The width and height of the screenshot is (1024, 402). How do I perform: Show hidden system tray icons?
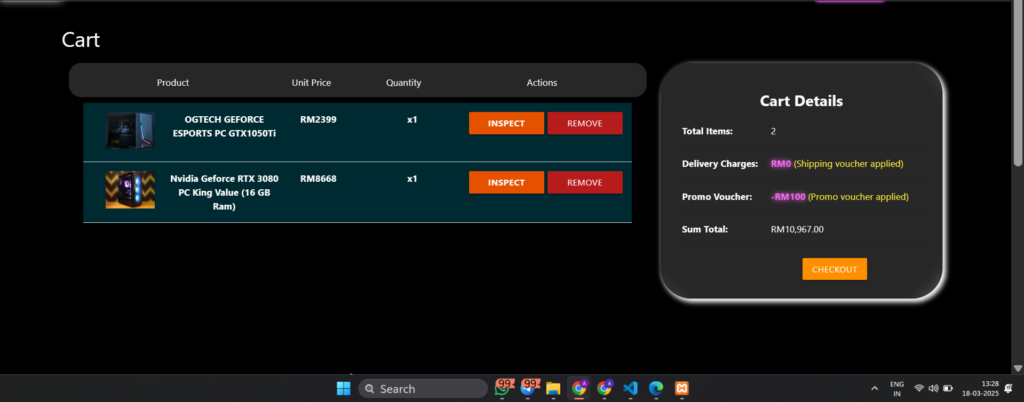click(x=874, y=389)
